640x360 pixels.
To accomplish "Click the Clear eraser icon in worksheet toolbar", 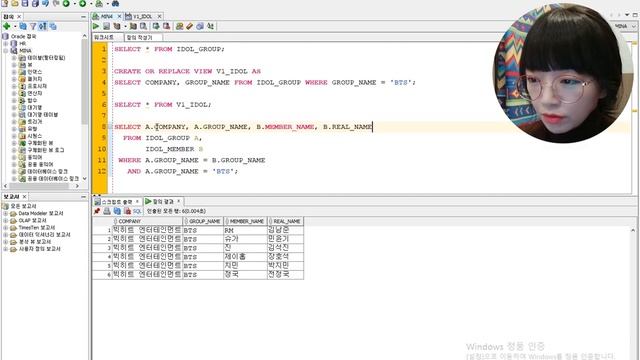I will pos(189,26).
